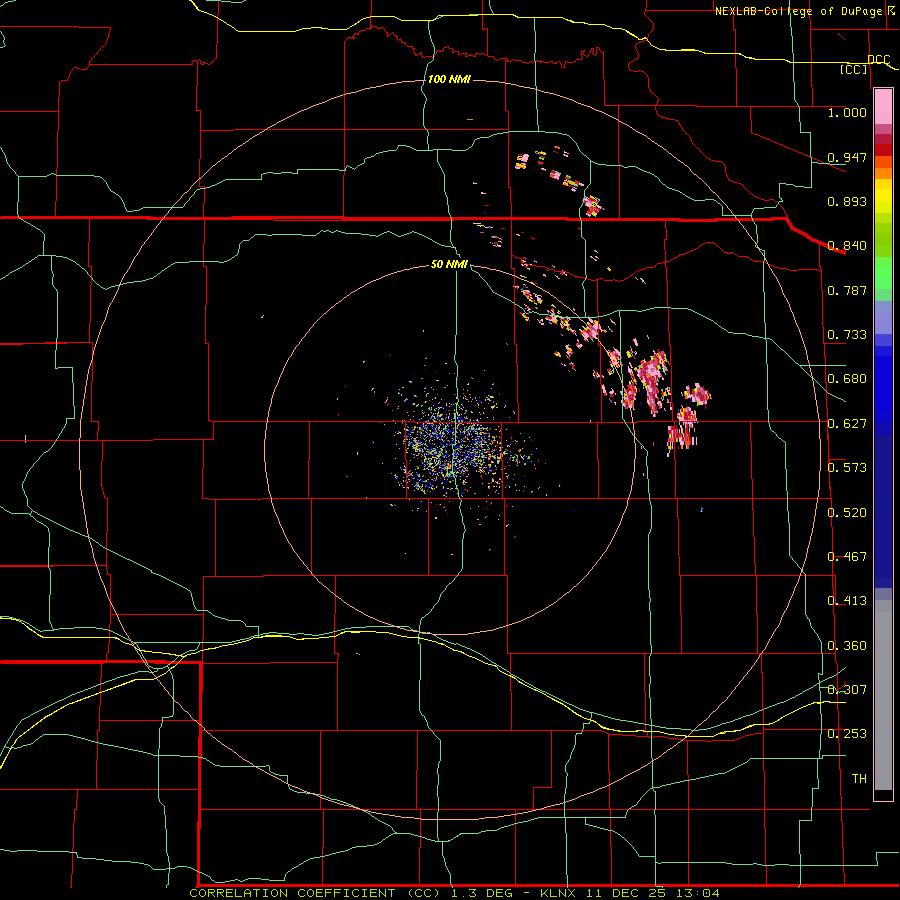The image size is (900, 900).
Task: Select the 0.840 scale value
Action: pos(847,246)
